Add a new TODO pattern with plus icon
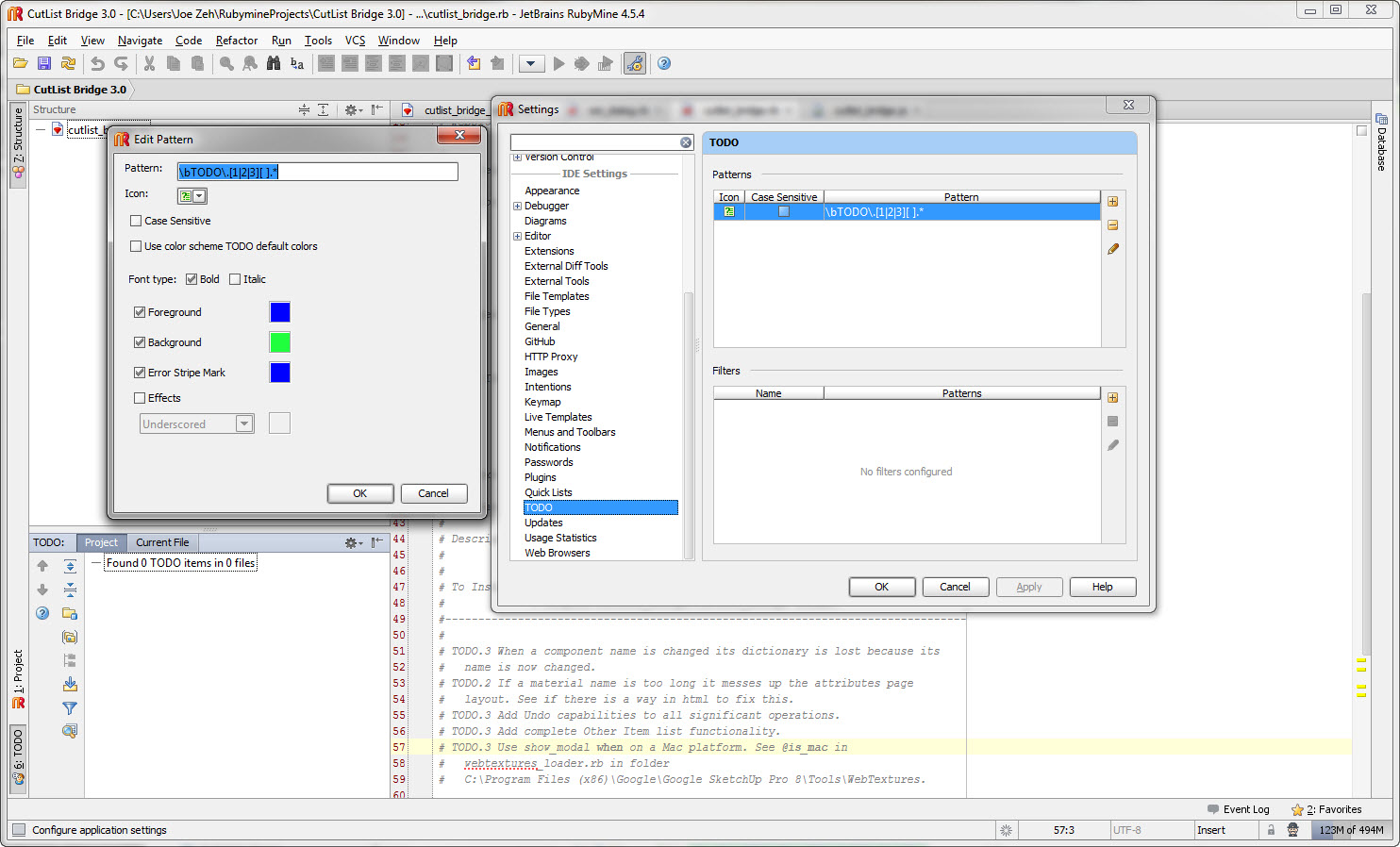This screenshot has width=1400, height=847. 1112,202
